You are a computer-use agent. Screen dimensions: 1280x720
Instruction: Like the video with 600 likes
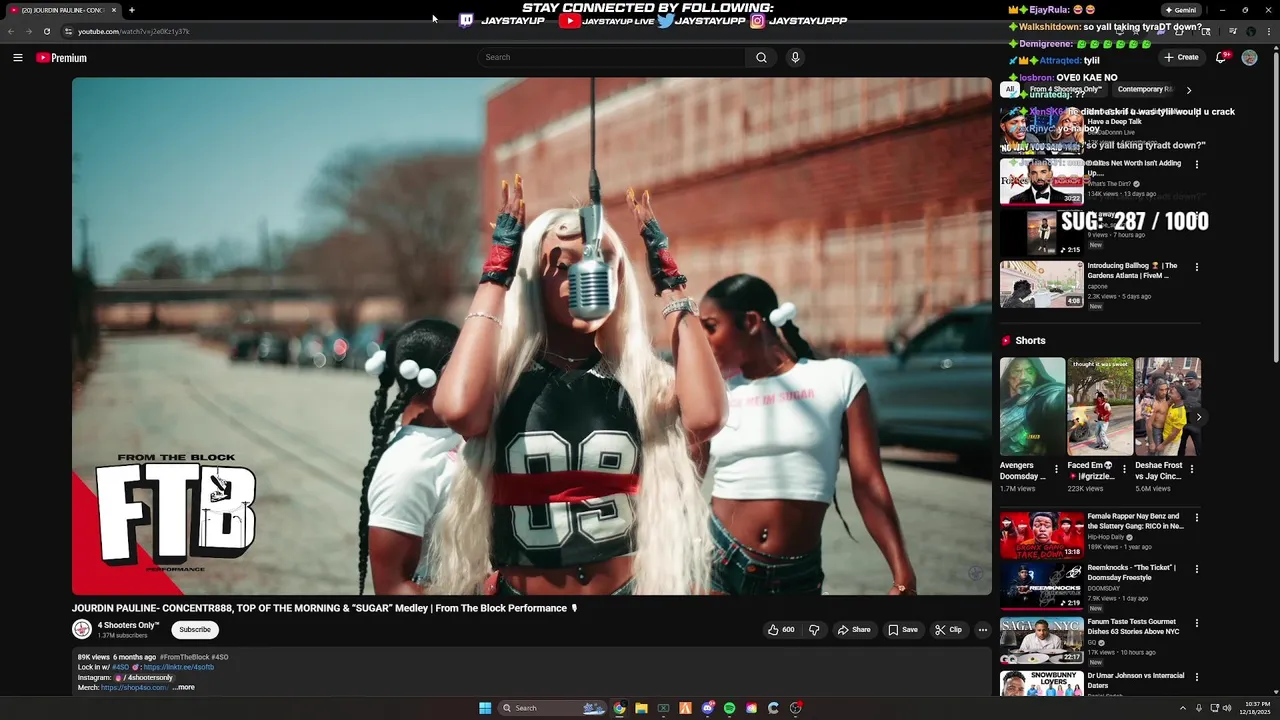[x=781, y=630]
